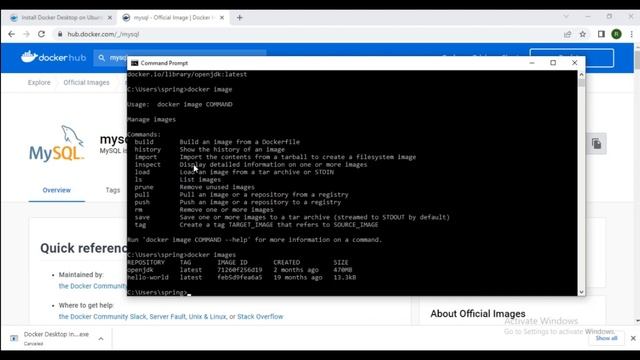This screenshot has height=360, width=640.
Task: Open the Docker Community link
Action: [93, 286]
